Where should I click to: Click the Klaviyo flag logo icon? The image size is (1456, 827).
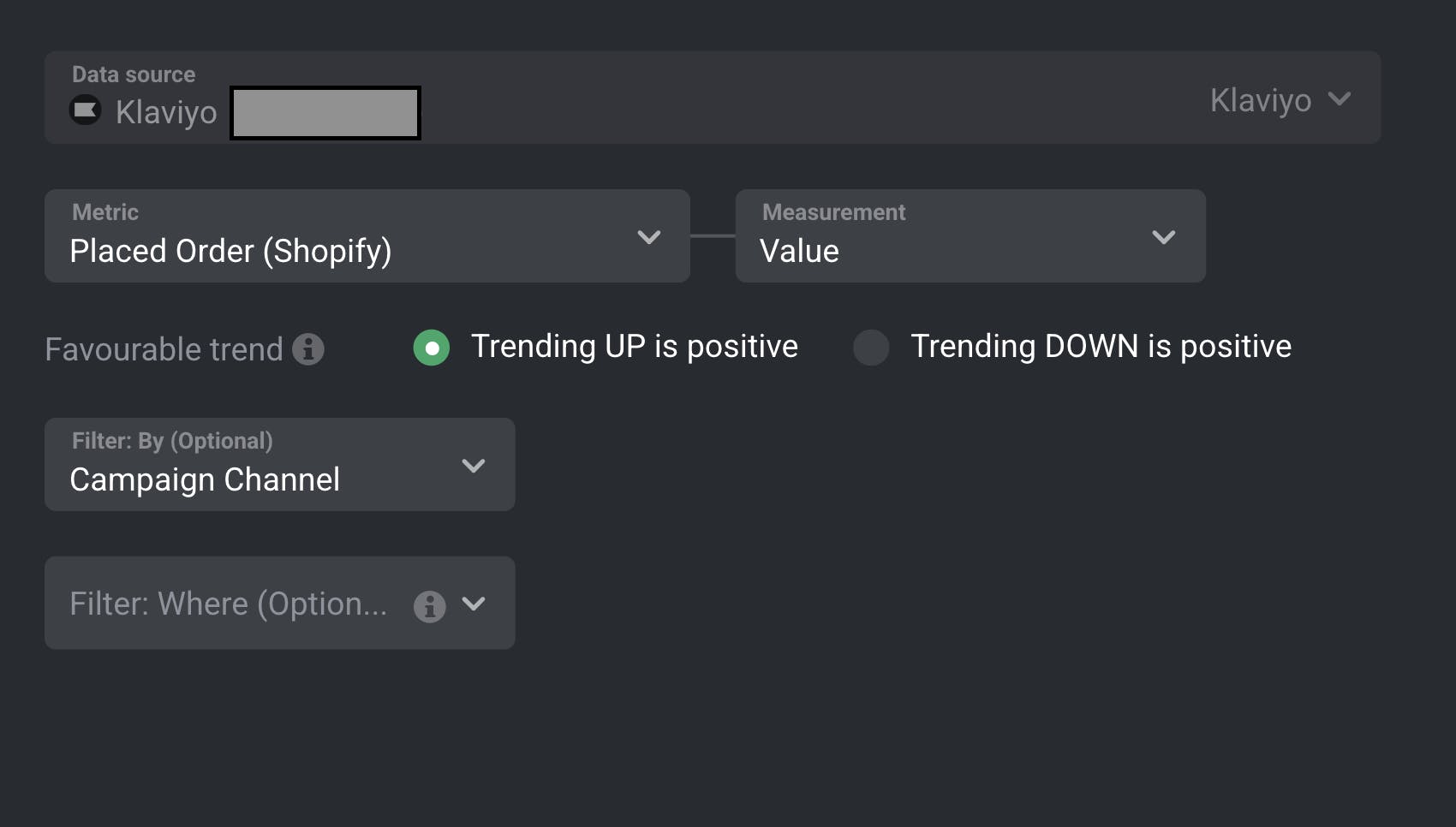pyautogui.click(x=85, y=110)
